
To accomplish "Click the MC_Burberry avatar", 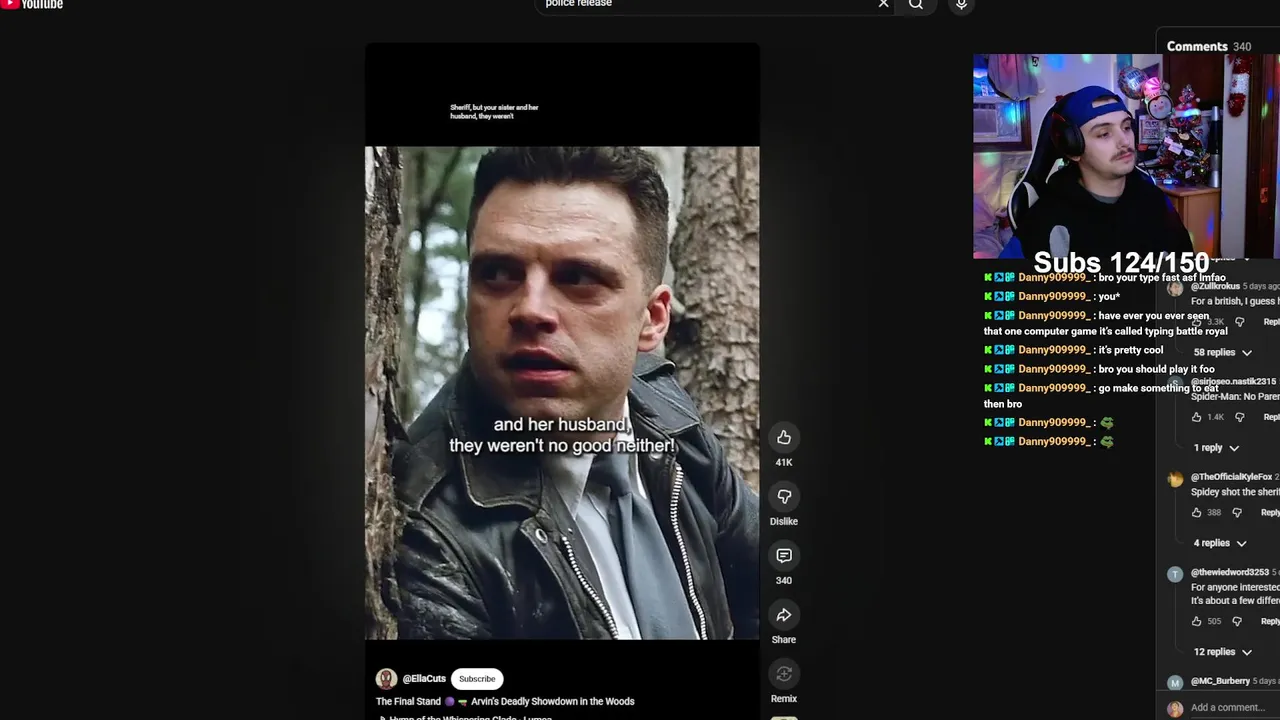I will click(1175, 683).
